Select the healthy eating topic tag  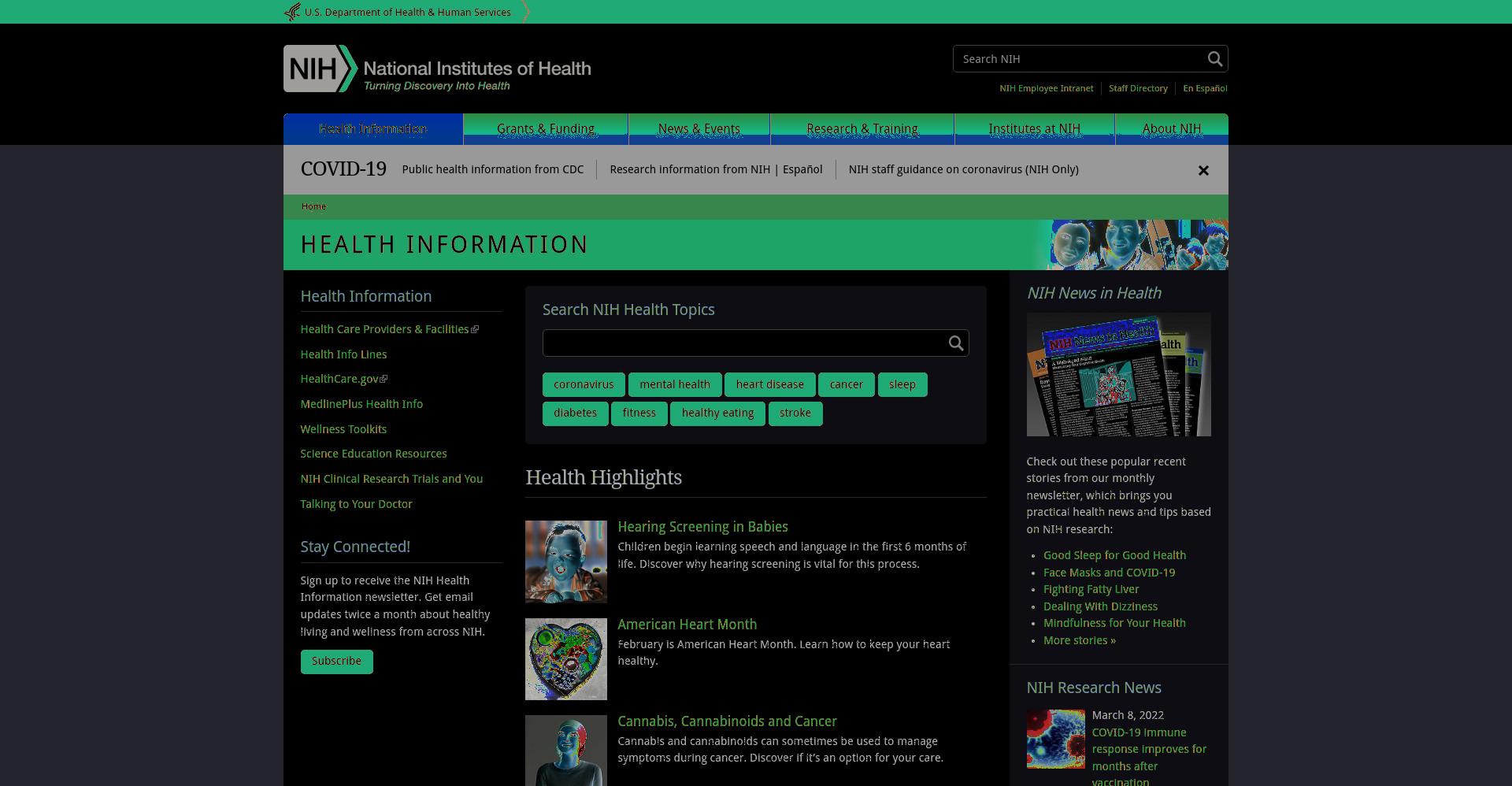[x=718, y=413]
